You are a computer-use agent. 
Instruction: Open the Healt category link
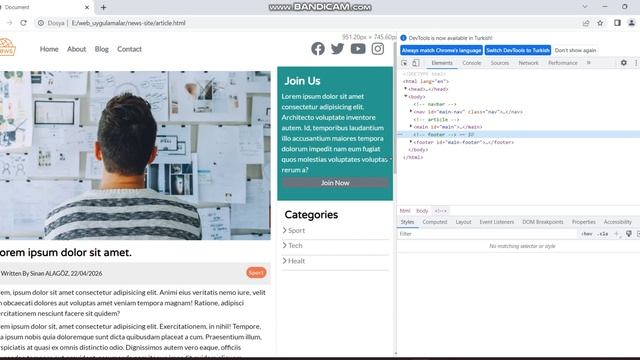click(296, 261)
